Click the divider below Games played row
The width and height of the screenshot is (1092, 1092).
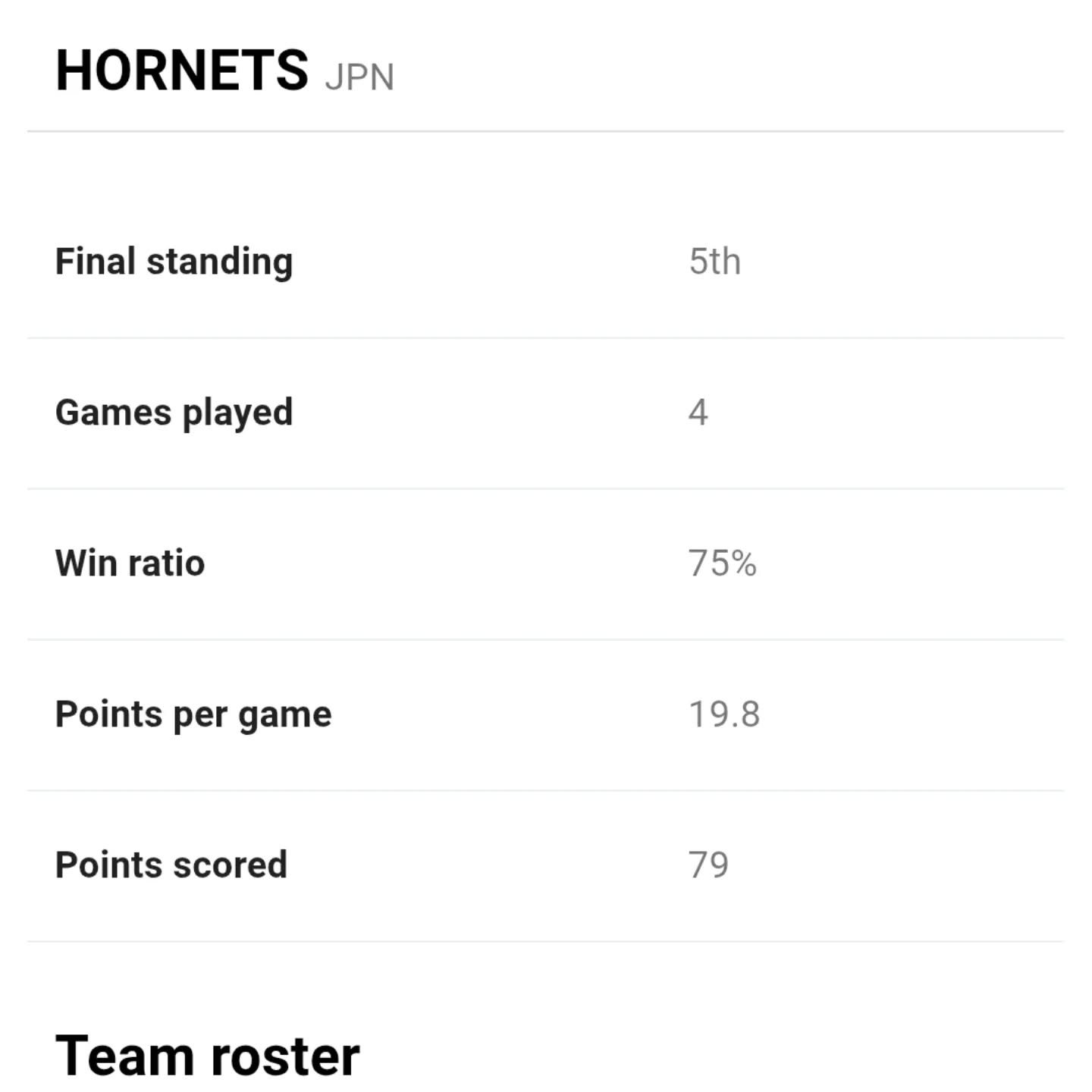click(546, 489)
